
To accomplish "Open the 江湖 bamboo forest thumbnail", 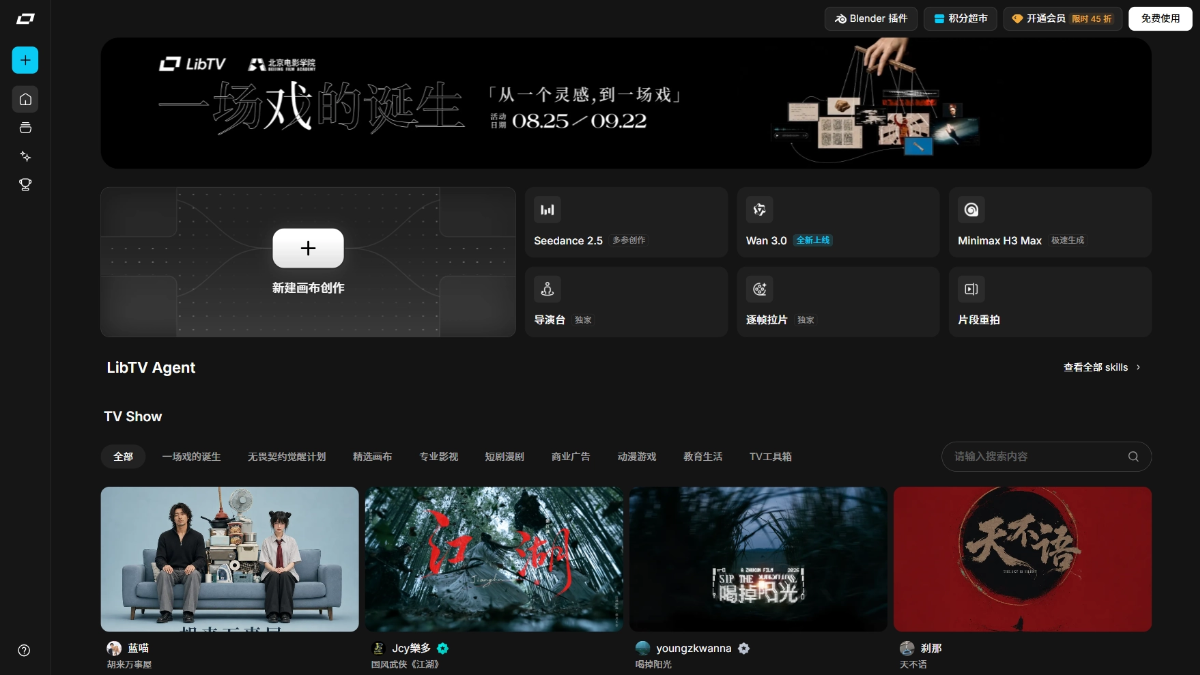I will point(494,559).
